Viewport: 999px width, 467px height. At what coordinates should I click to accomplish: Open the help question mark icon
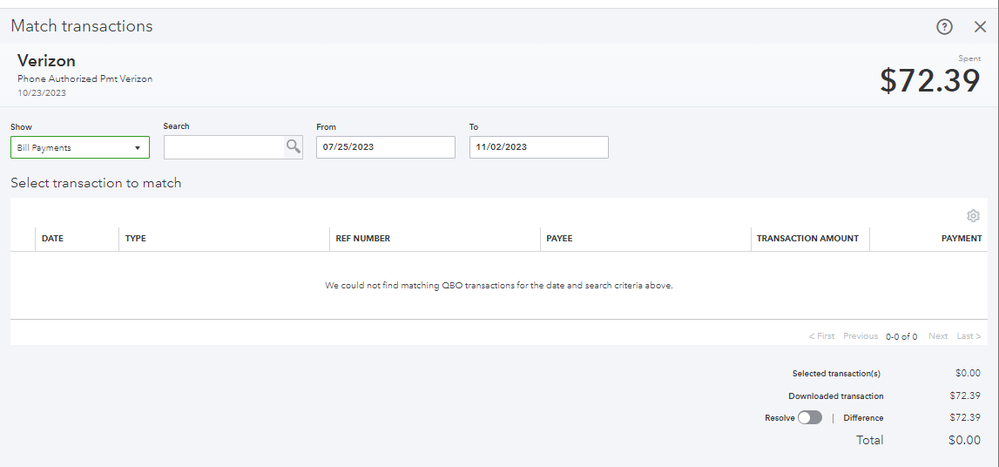click(944, 27)
